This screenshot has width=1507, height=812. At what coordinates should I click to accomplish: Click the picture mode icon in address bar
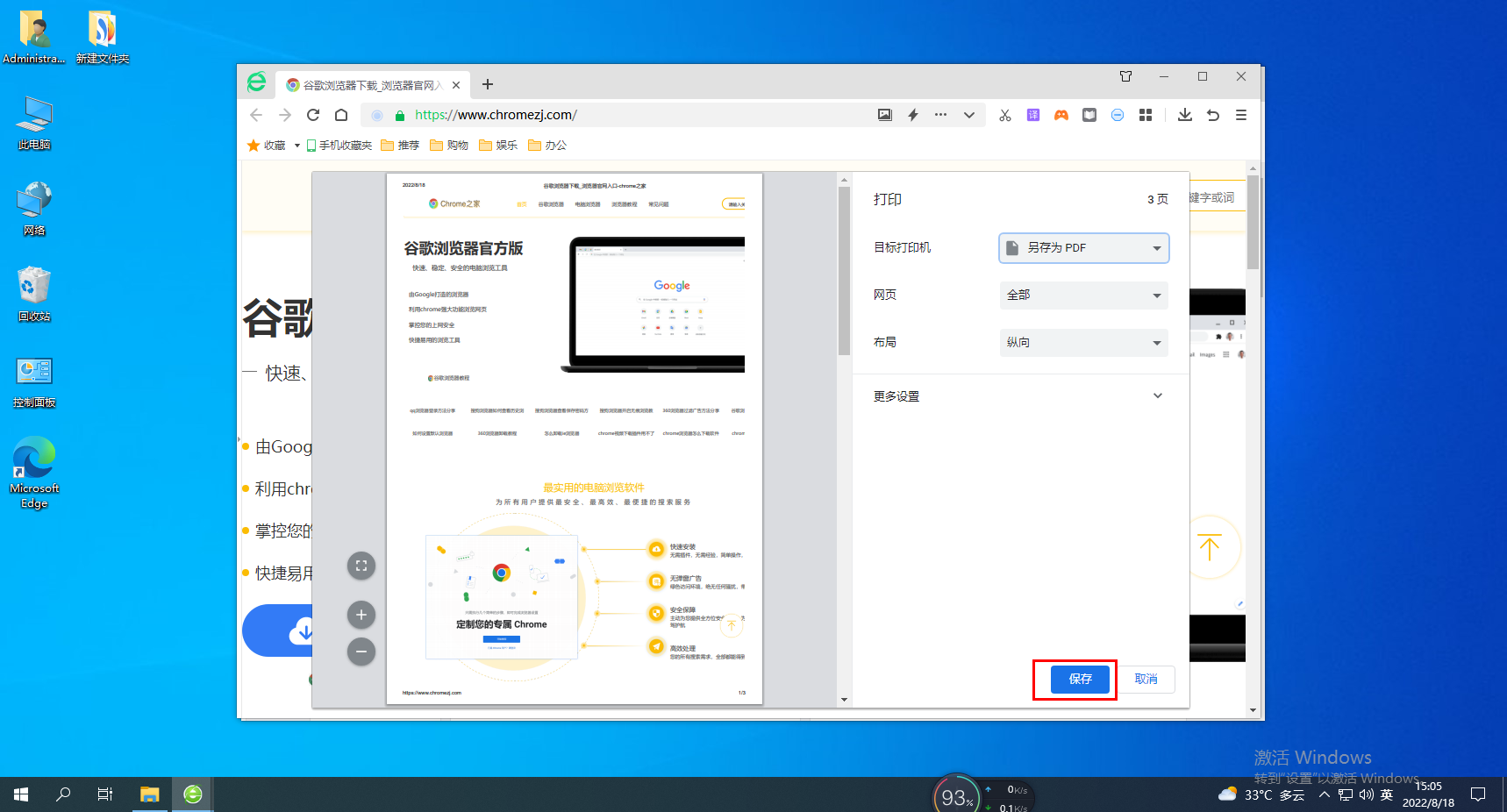[x=885, y=115]
